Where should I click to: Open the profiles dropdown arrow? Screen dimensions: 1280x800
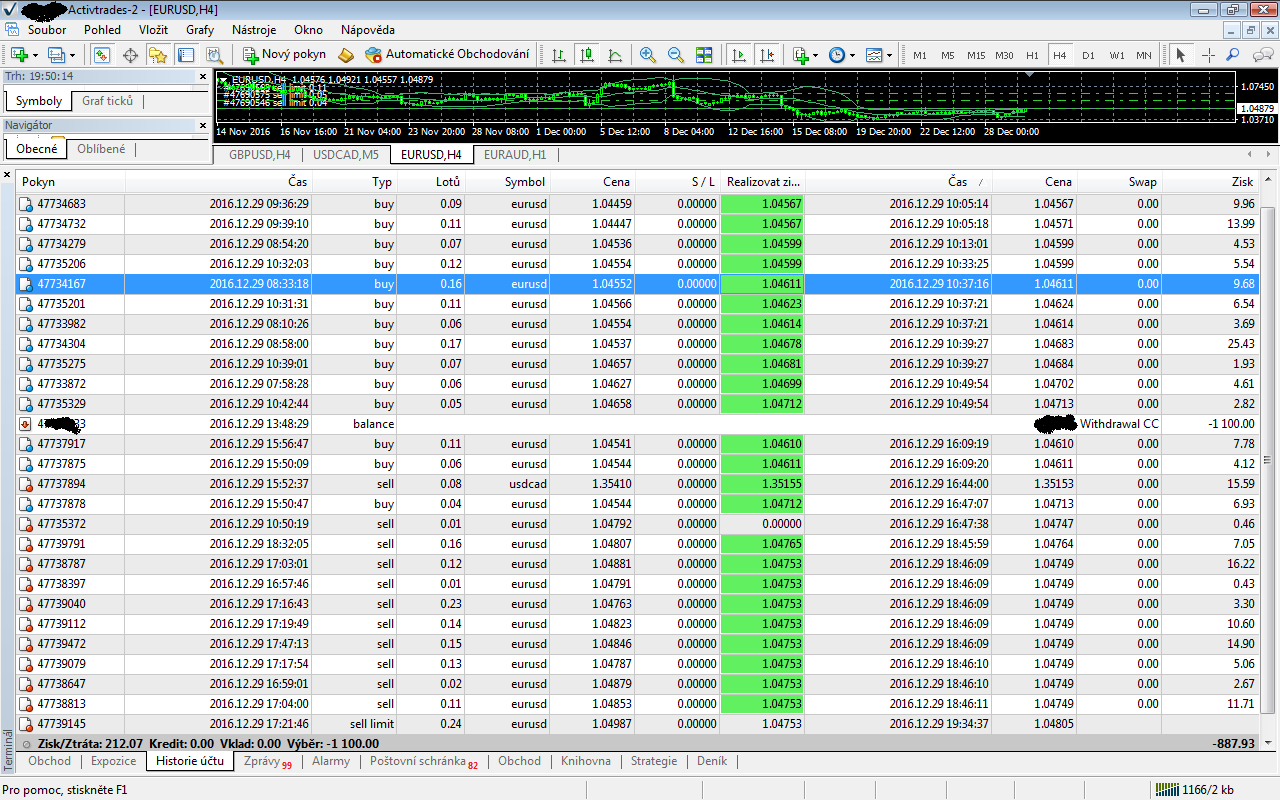point(70,55)
